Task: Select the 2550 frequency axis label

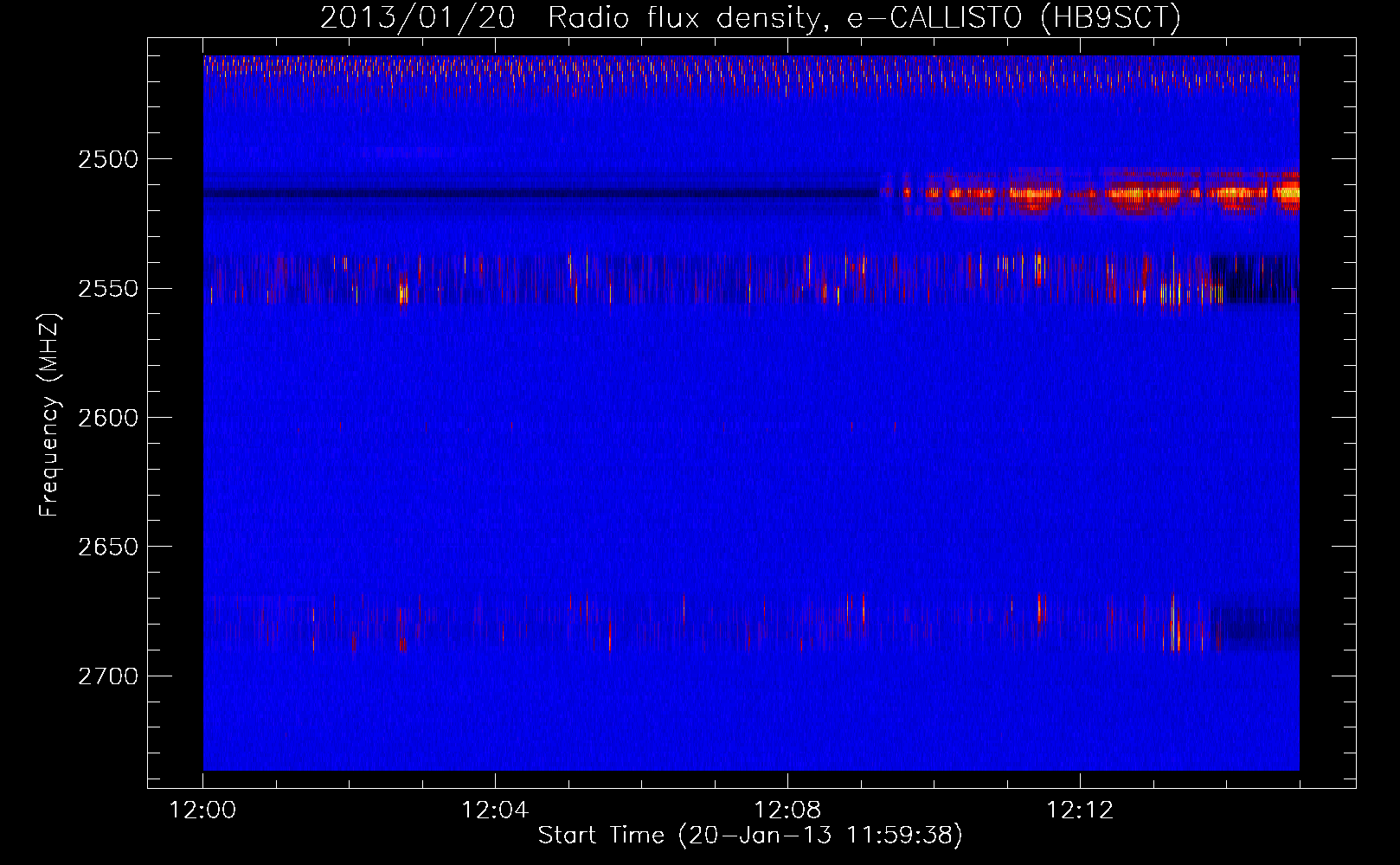Action: [108, 288]
